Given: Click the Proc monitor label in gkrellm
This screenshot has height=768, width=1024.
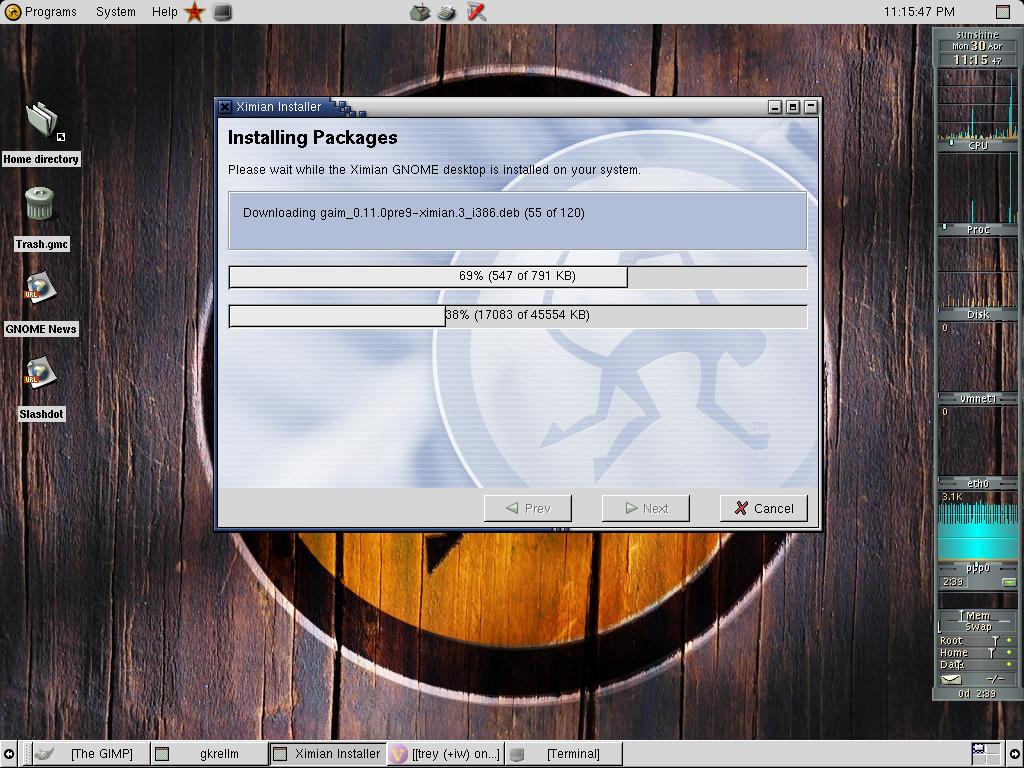Looking at the screenshot, I should (x=978, y=229).
